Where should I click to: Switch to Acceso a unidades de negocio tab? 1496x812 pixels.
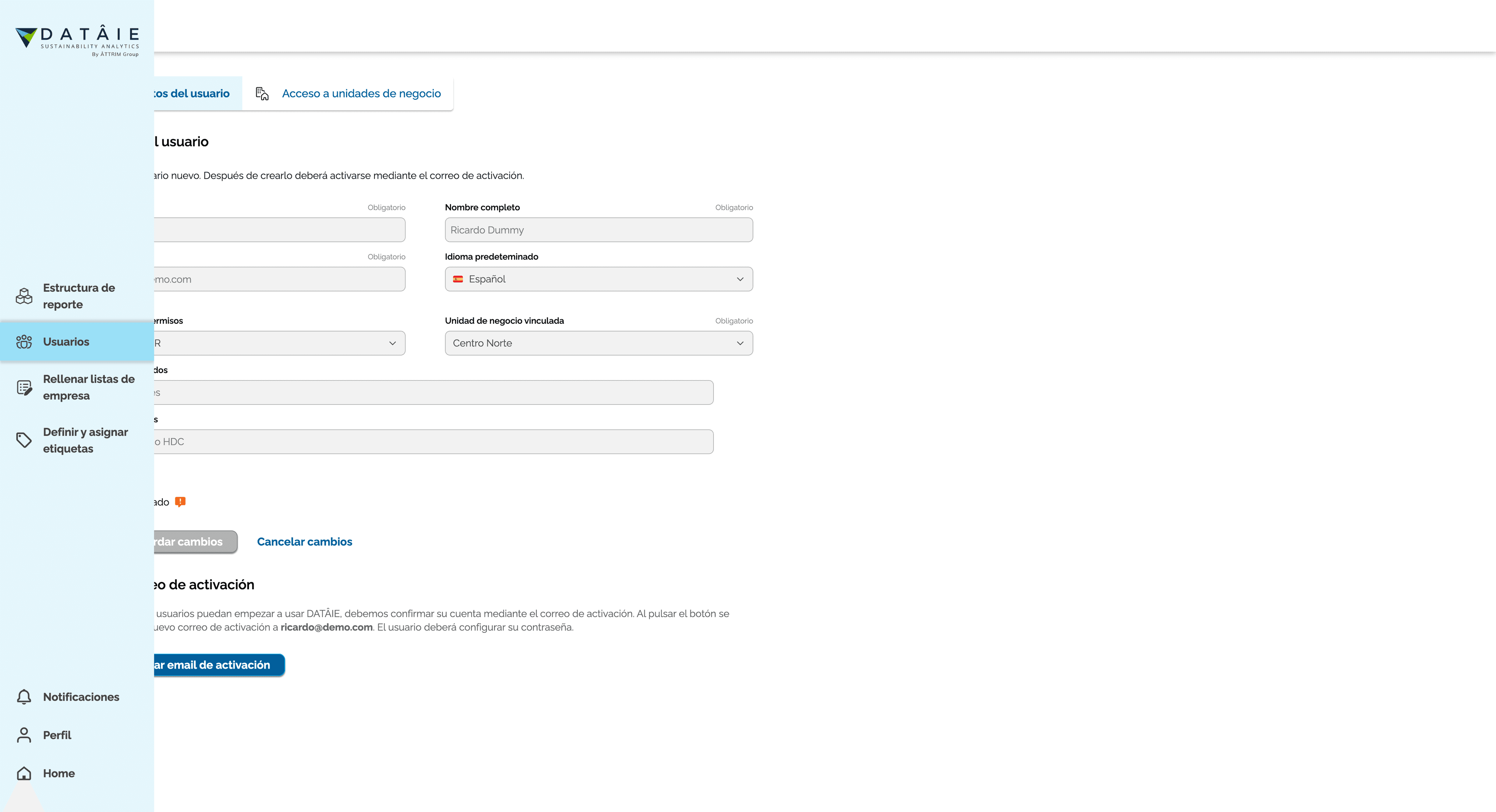pyautogui.click(x=348, y=93)
